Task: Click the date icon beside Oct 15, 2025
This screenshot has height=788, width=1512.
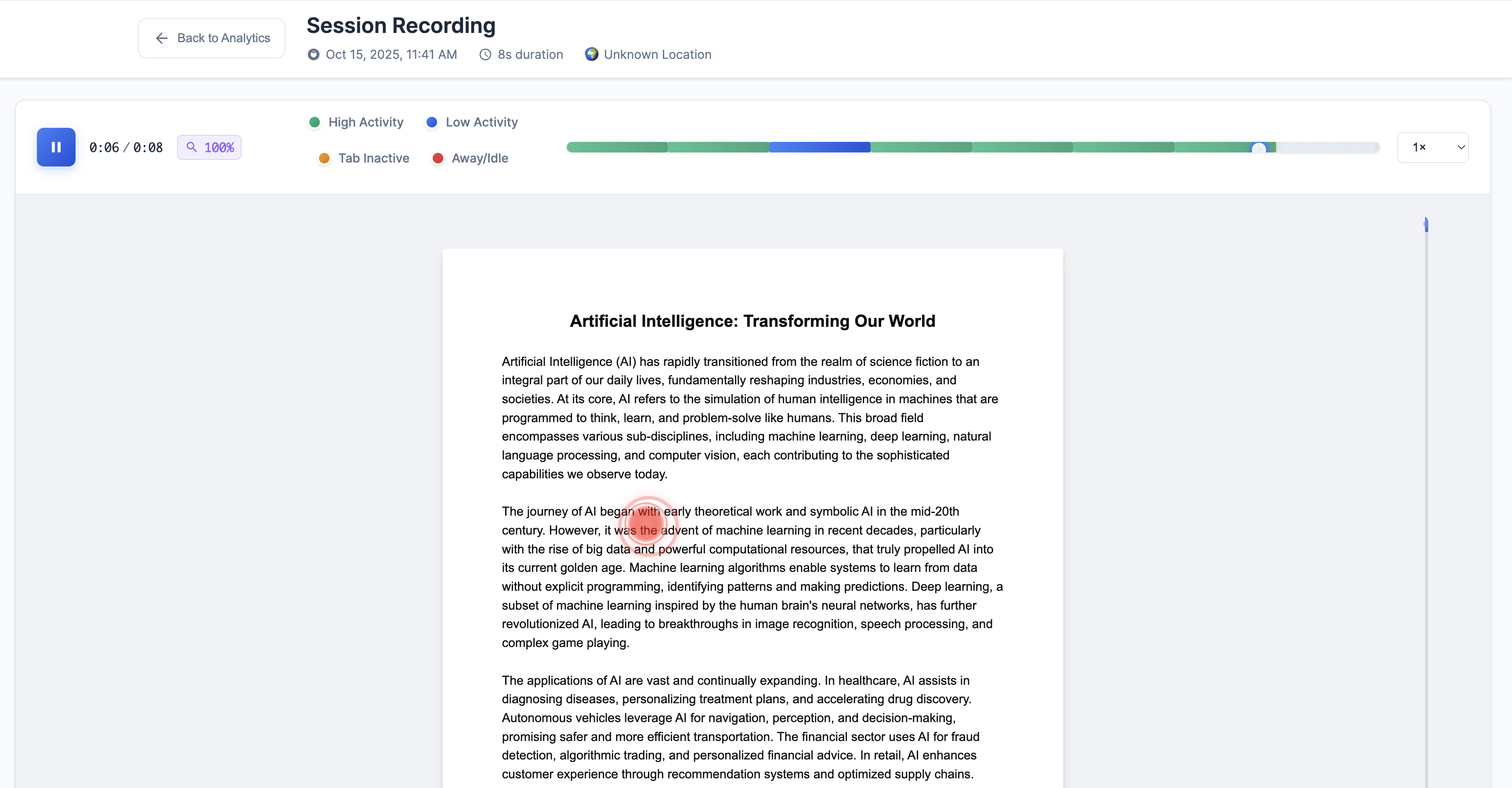Action: (314, 54)
